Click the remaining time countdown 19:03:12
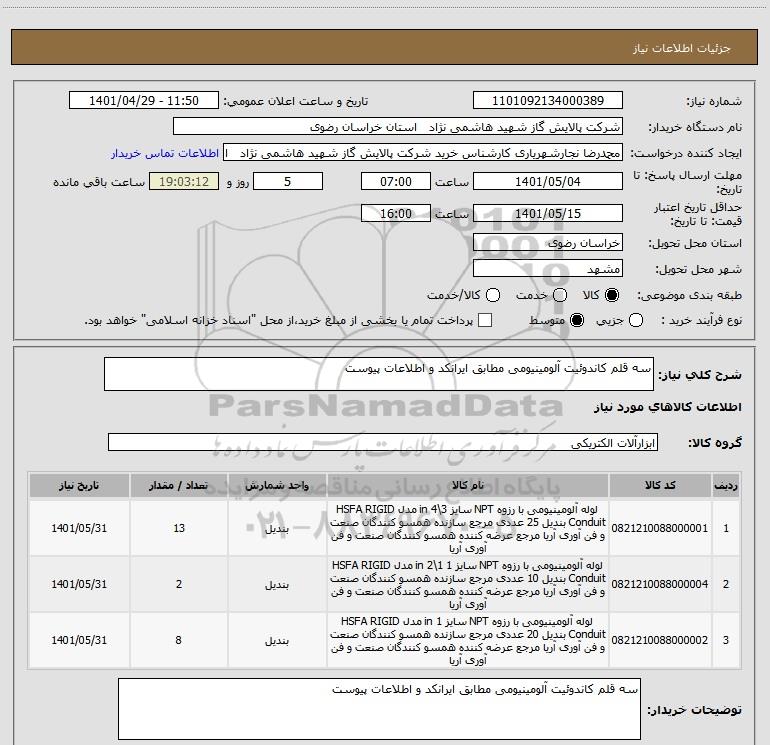770x745 pixels. tap(184, 181)
